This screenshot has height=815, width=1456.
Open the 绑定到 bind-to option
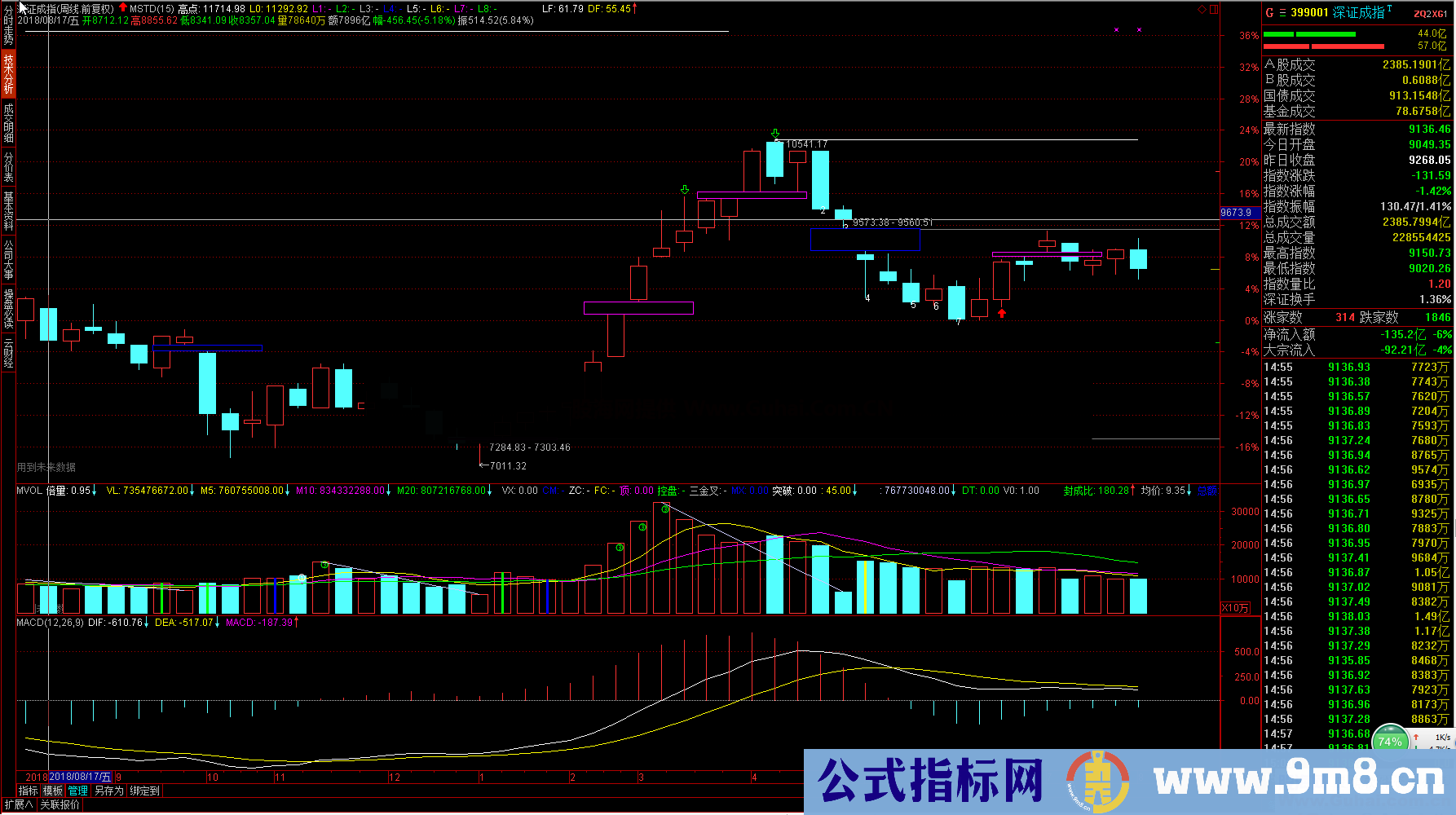144,791
